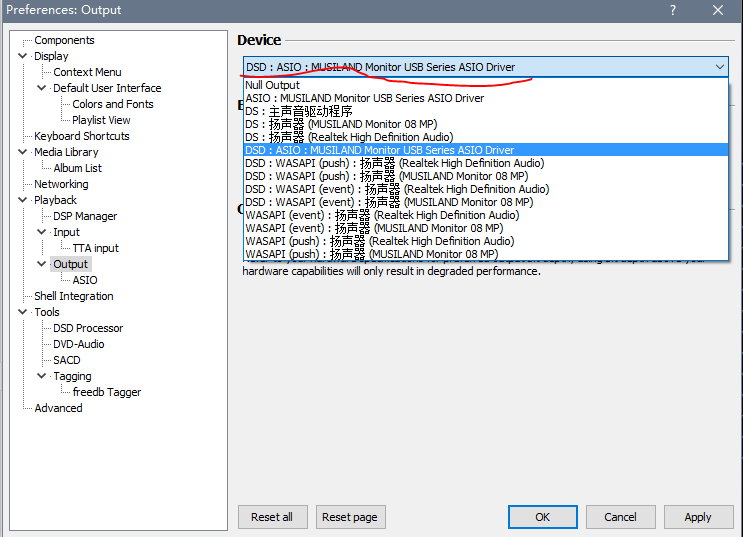Click the Device dropdown arrow

point(720,67)
